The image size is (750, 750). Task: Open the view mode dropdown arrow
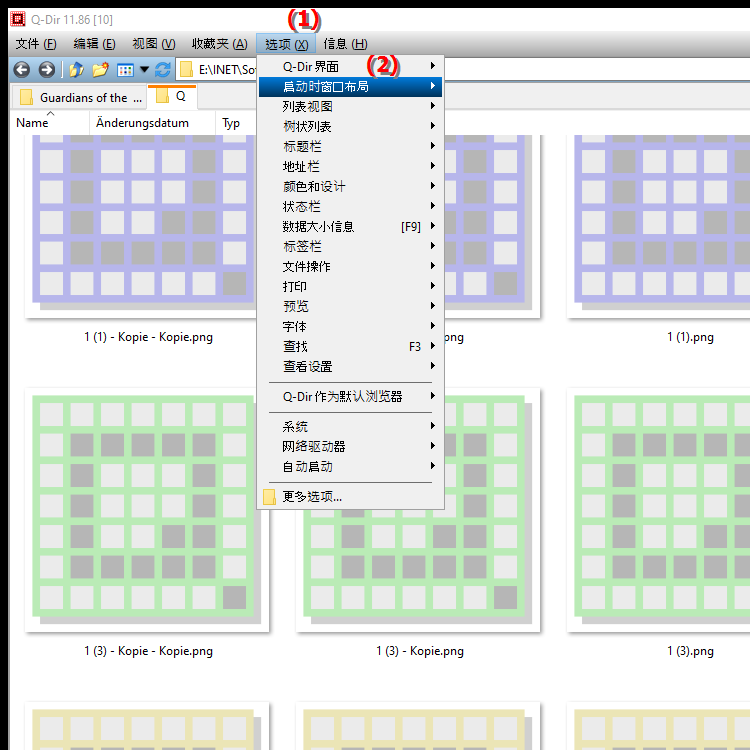click(x=144, y=70)
